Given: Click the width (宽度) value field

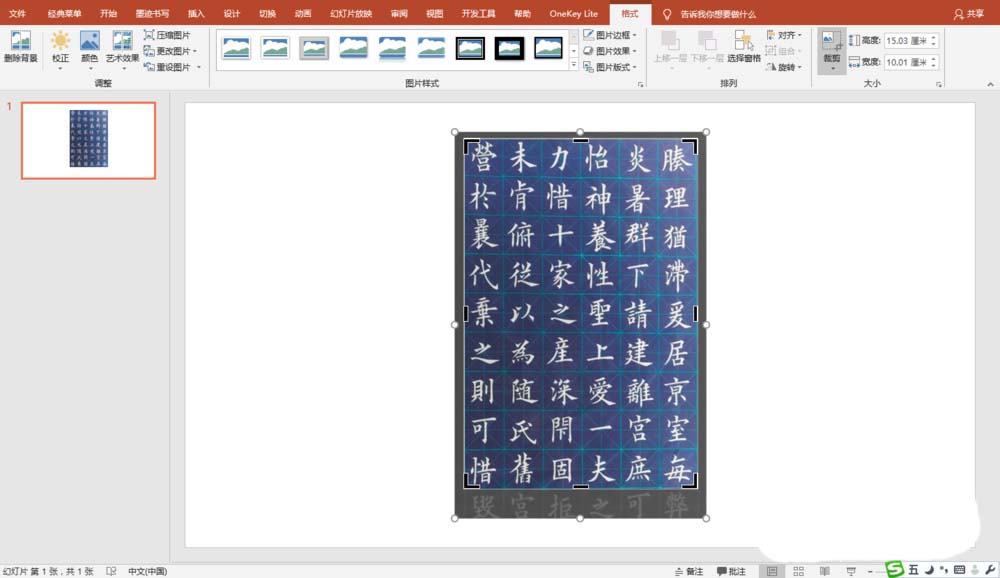Looking at the screenshot, I should (x=906, y=63).
